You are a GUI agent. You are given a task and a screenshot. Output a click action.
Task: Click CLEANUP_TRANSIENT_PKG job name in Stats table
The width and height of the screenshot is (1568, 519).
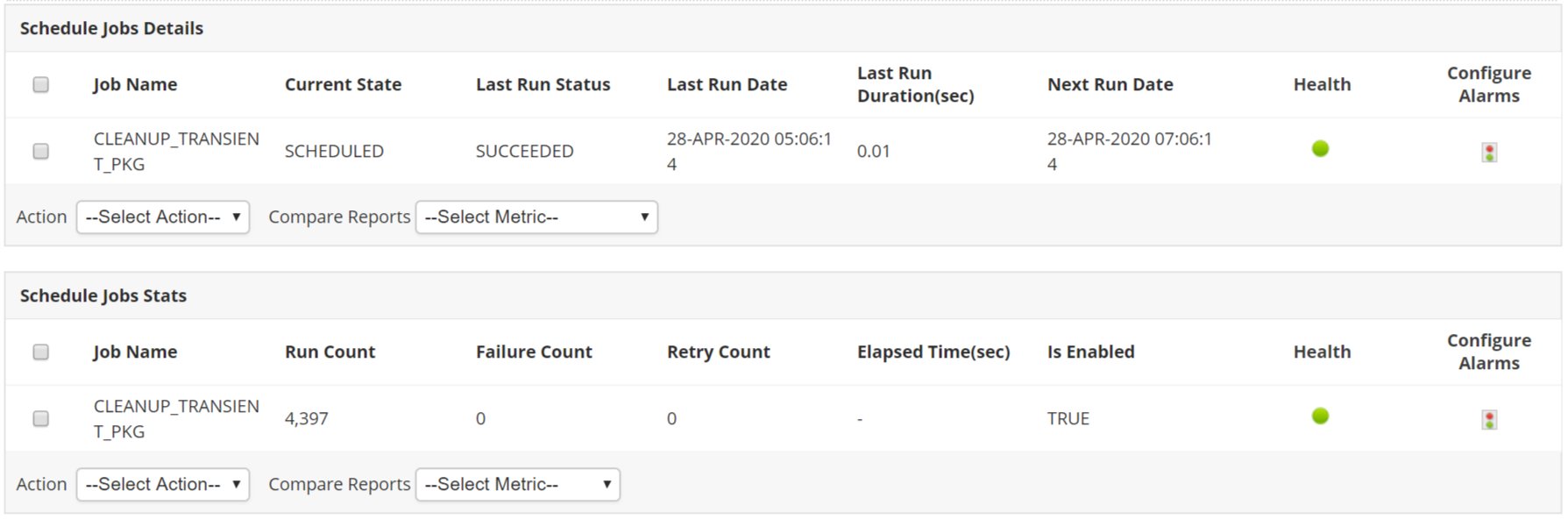click(176, 419)
